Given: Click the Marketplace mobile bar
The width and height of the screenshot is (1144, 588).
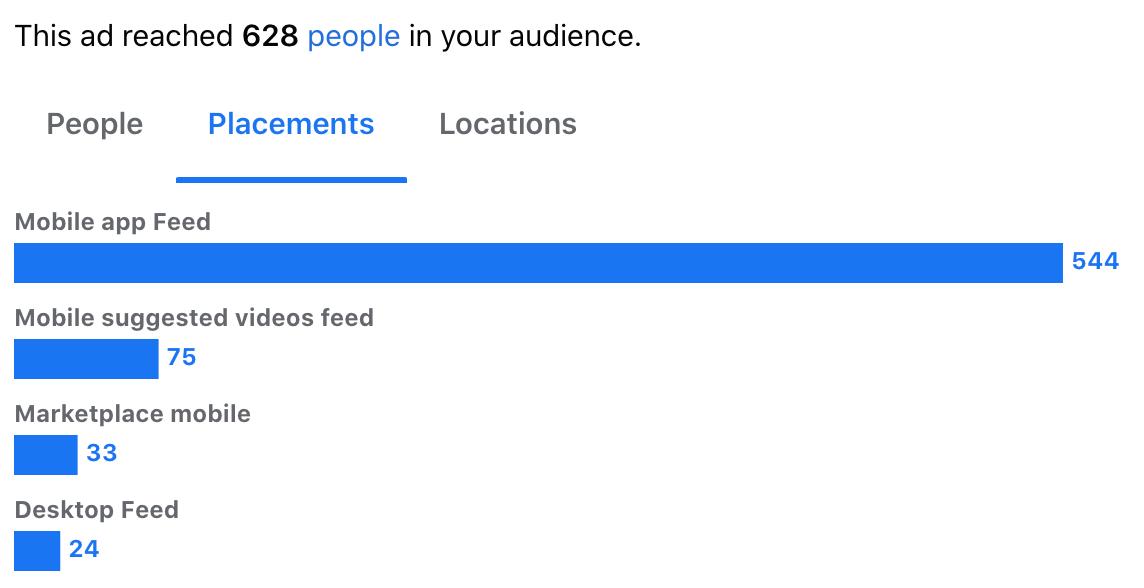Looking at the screenshot, I should point(45,454).
